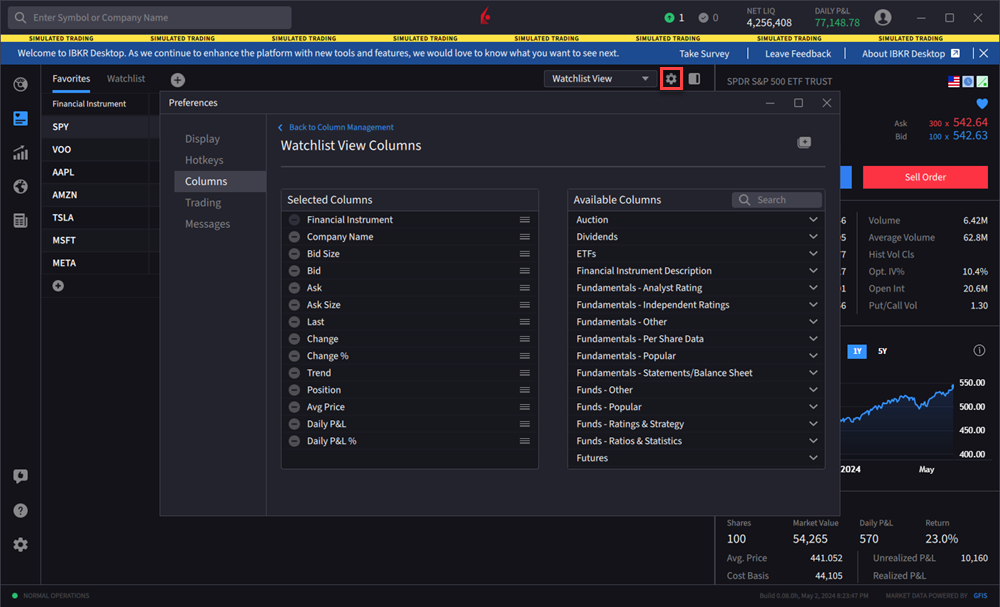
Task: Open the Display preferences section
Action: (x=202, y=139)
